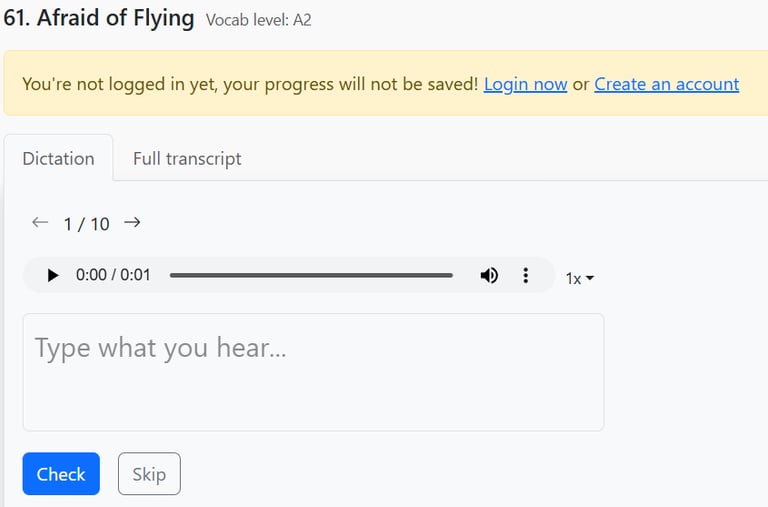Click the 'You're not logged in yet' warning text

pyautogui.click(x=250, y=84)
